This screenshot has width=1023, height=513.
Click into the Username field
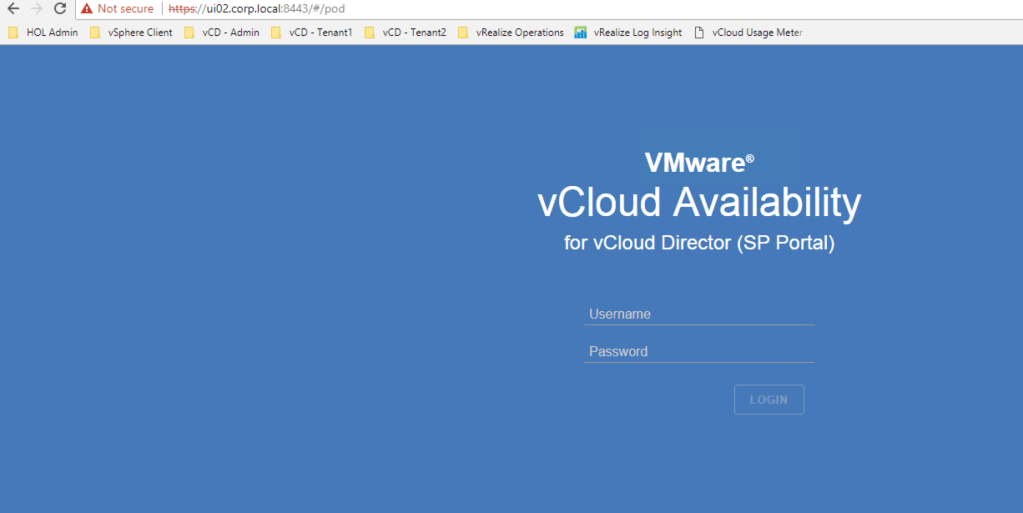click(x=699, y=314)
